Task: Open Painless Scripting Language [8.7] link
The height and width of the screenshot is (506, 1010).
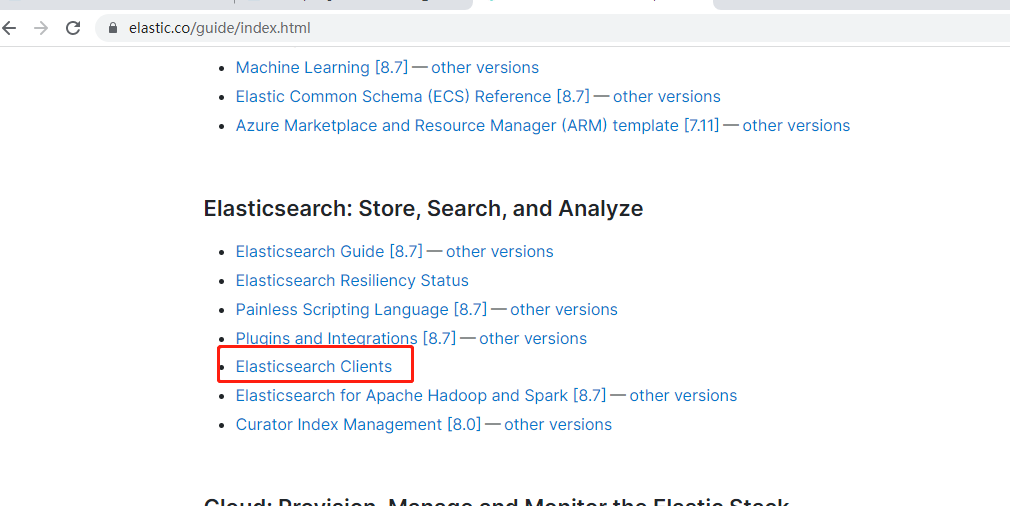Action: [x=361, y=310]
